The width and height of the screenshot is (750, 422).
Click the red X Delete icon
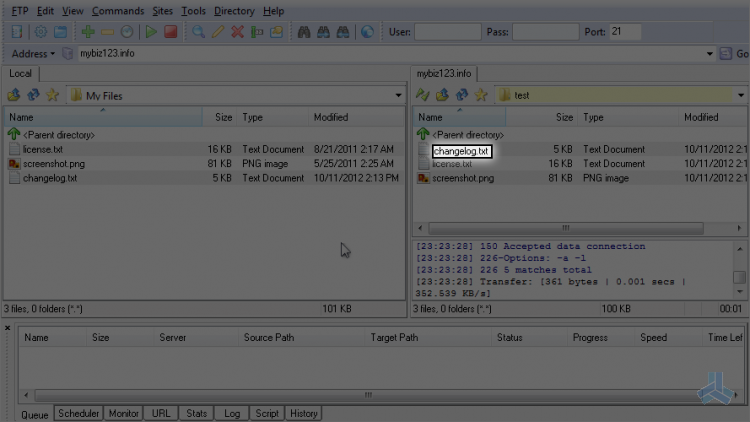(x=237, y=32)
